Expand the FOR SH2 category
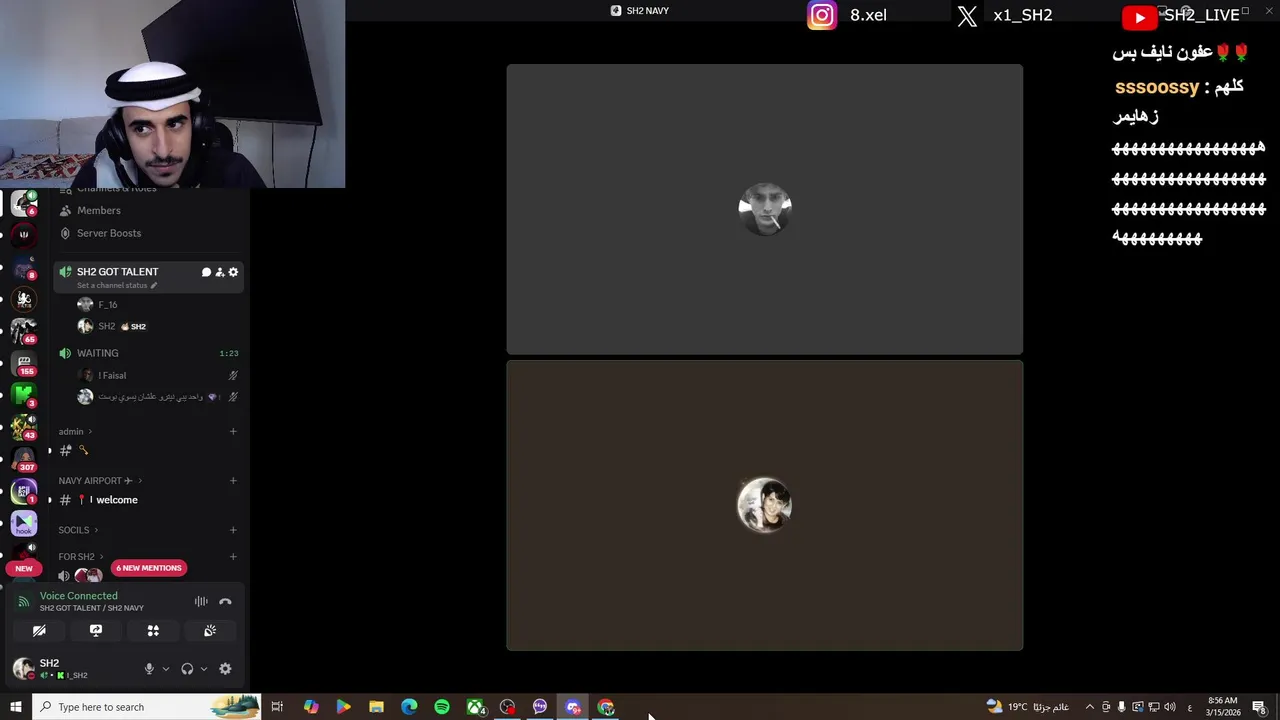 (x=81, y=557)
